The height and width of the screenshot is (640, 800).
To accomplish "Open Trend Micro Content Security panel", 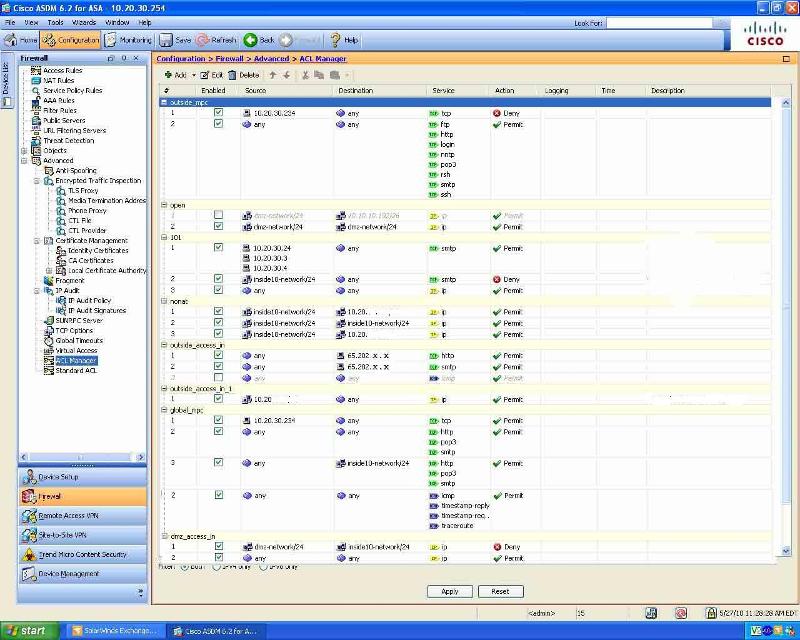I will click(x=83, y=555).
